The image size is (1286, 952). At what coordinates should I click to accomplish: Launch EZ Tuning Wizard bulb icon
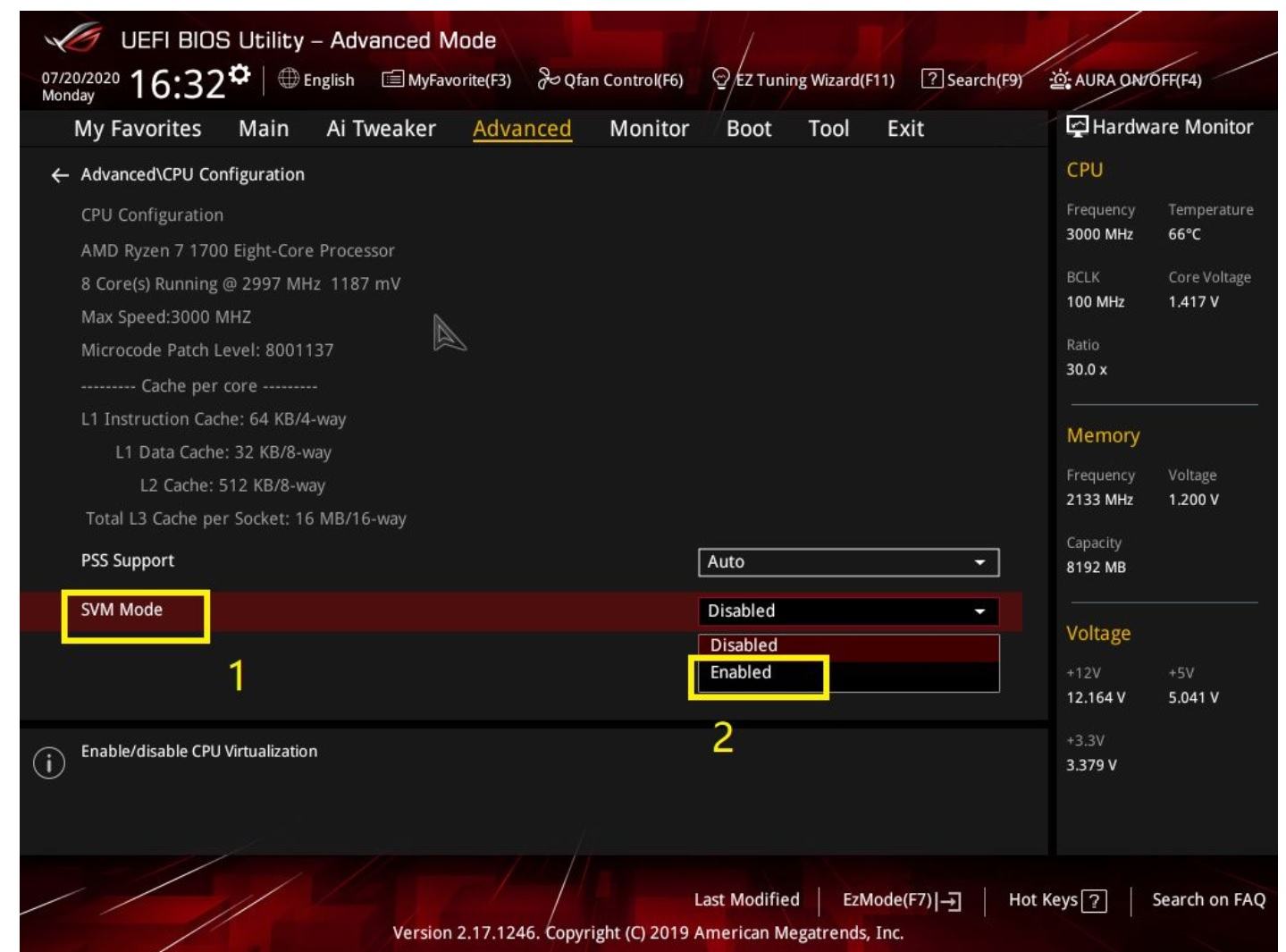[721, 80]
